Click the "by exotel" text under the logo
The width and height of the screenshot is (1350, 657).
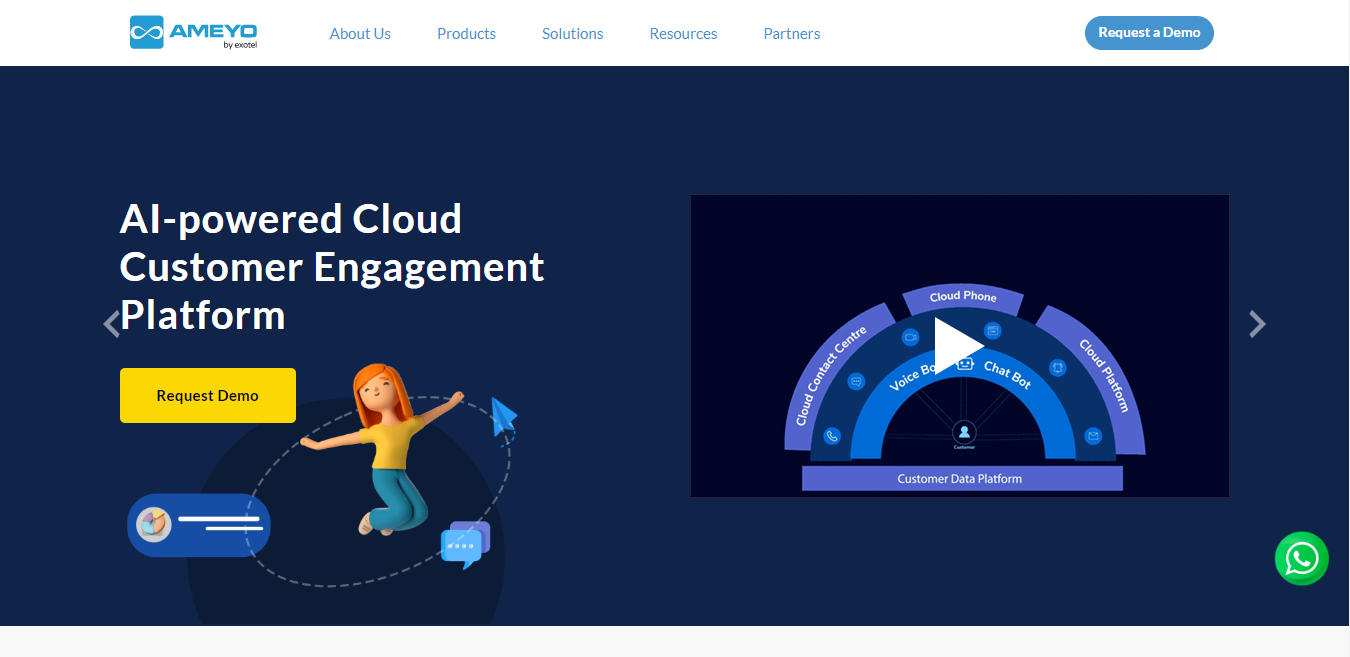(x=240, y=44)
